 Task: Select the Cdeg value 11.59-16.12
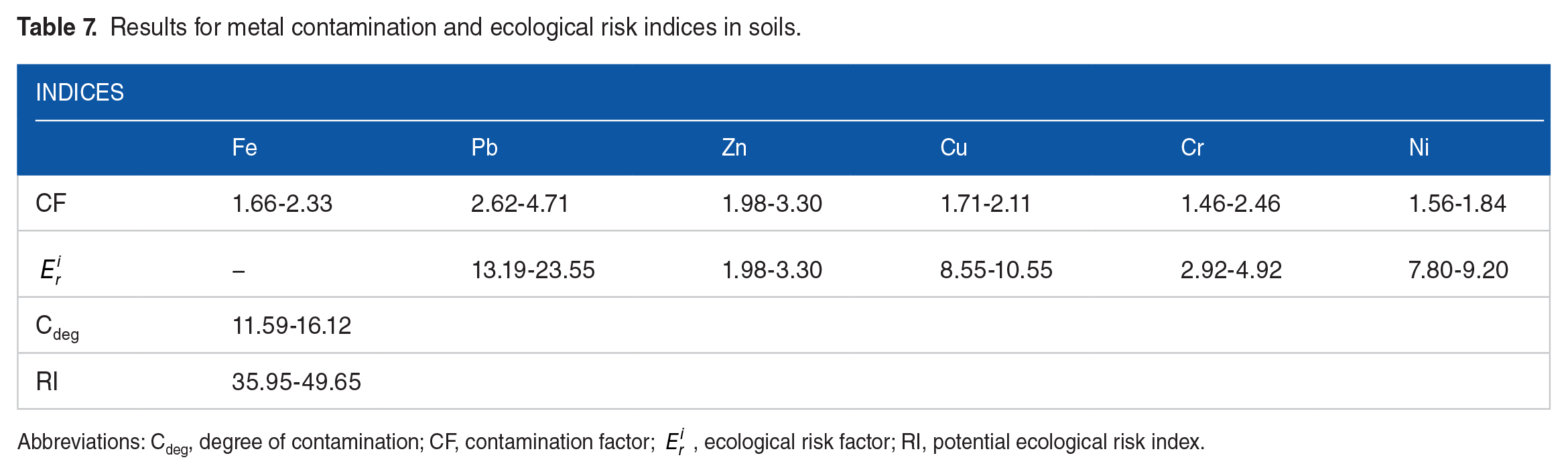(291, 326)
